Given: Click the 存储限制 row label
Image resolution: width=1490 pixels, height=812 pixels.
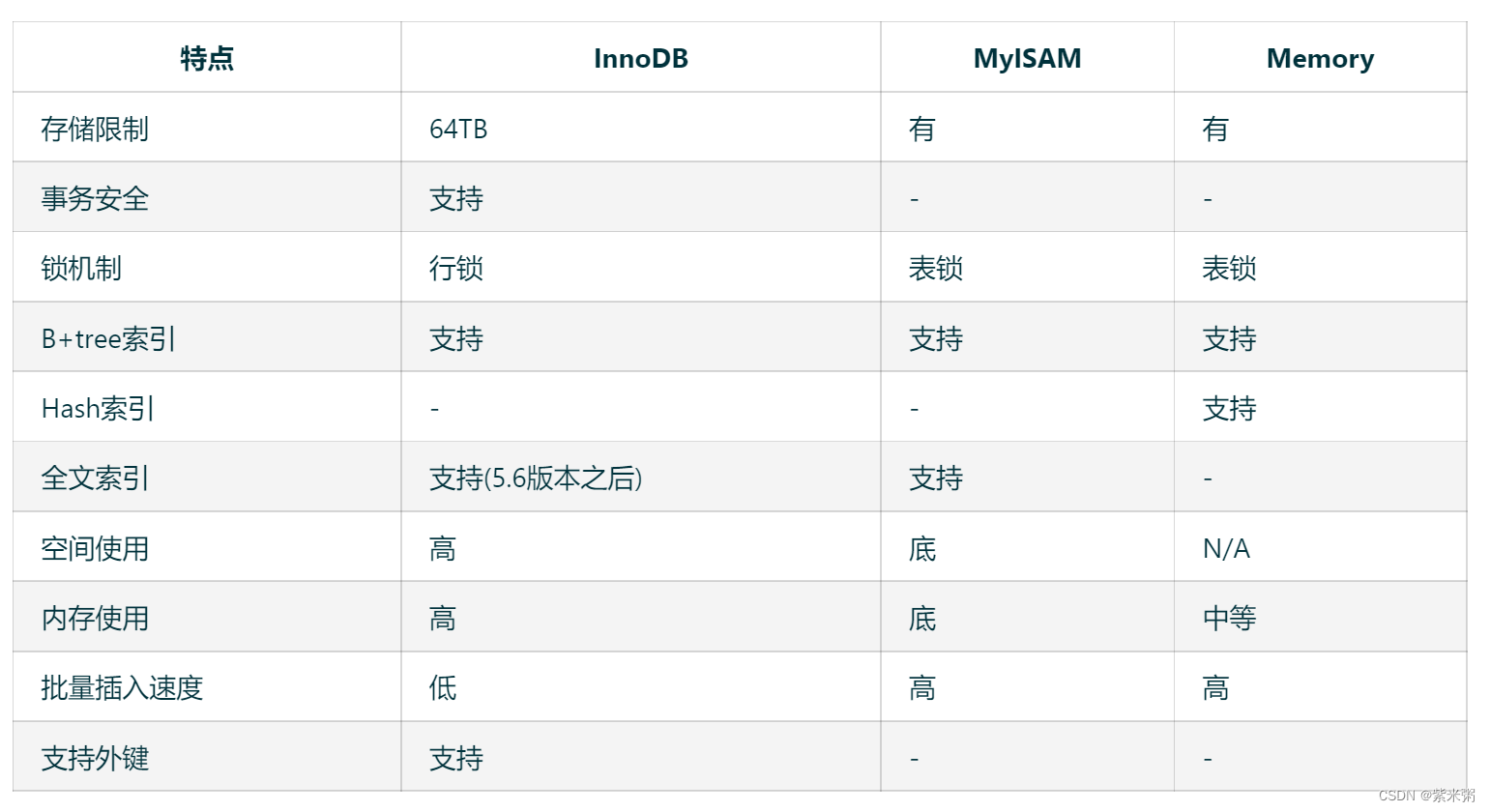Looking at the screenshot, I should point(95,129).
